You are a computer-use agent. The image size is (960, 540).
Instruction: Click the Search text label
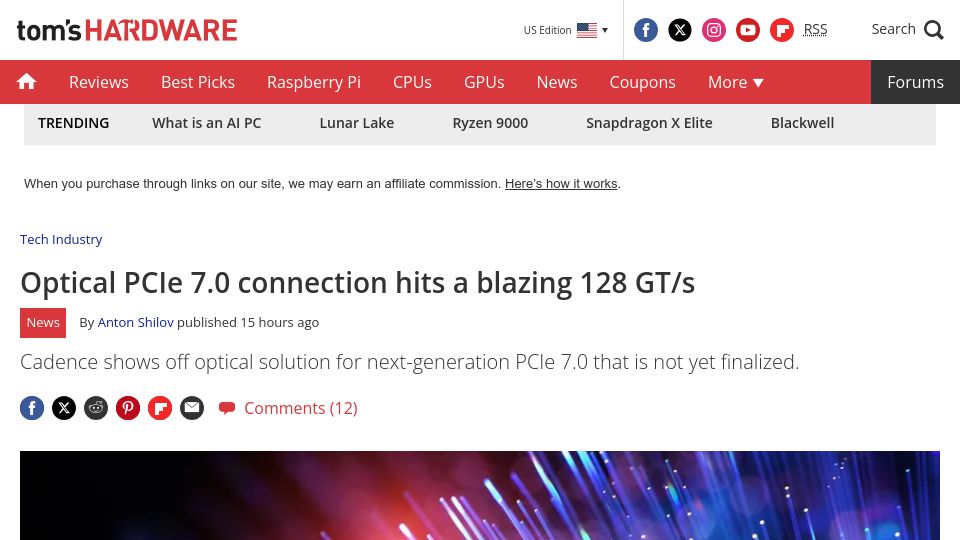point(893,29)
